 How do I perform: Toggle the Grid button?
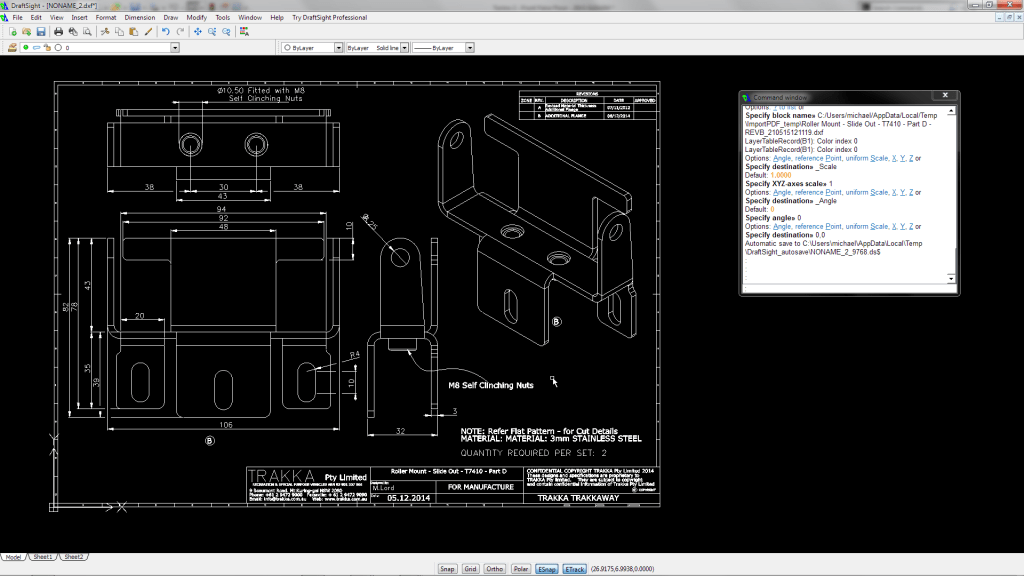(x=471, y=568)
